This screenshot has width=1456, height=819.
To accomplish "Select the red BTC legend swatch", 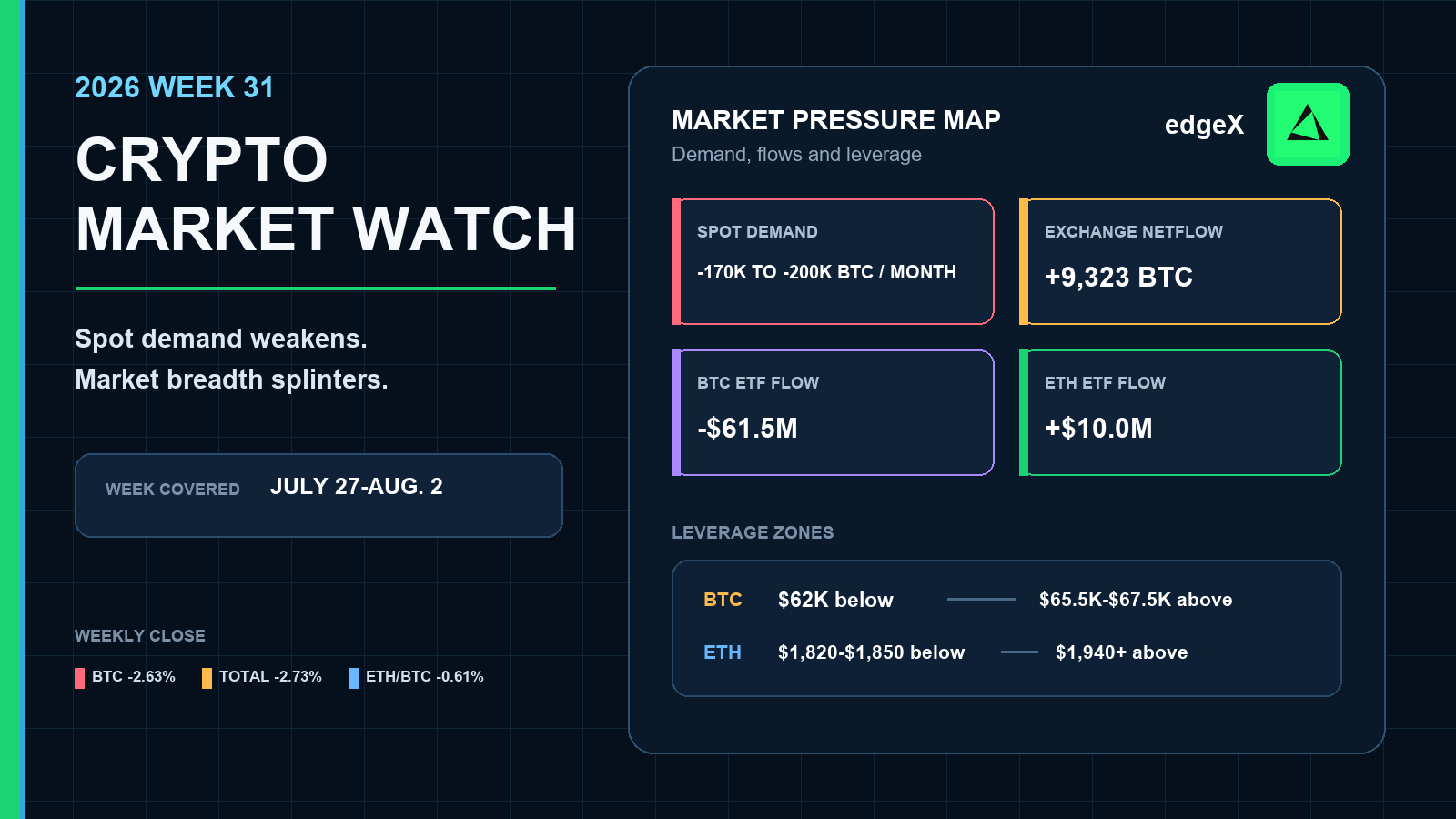I will point(79,678).
